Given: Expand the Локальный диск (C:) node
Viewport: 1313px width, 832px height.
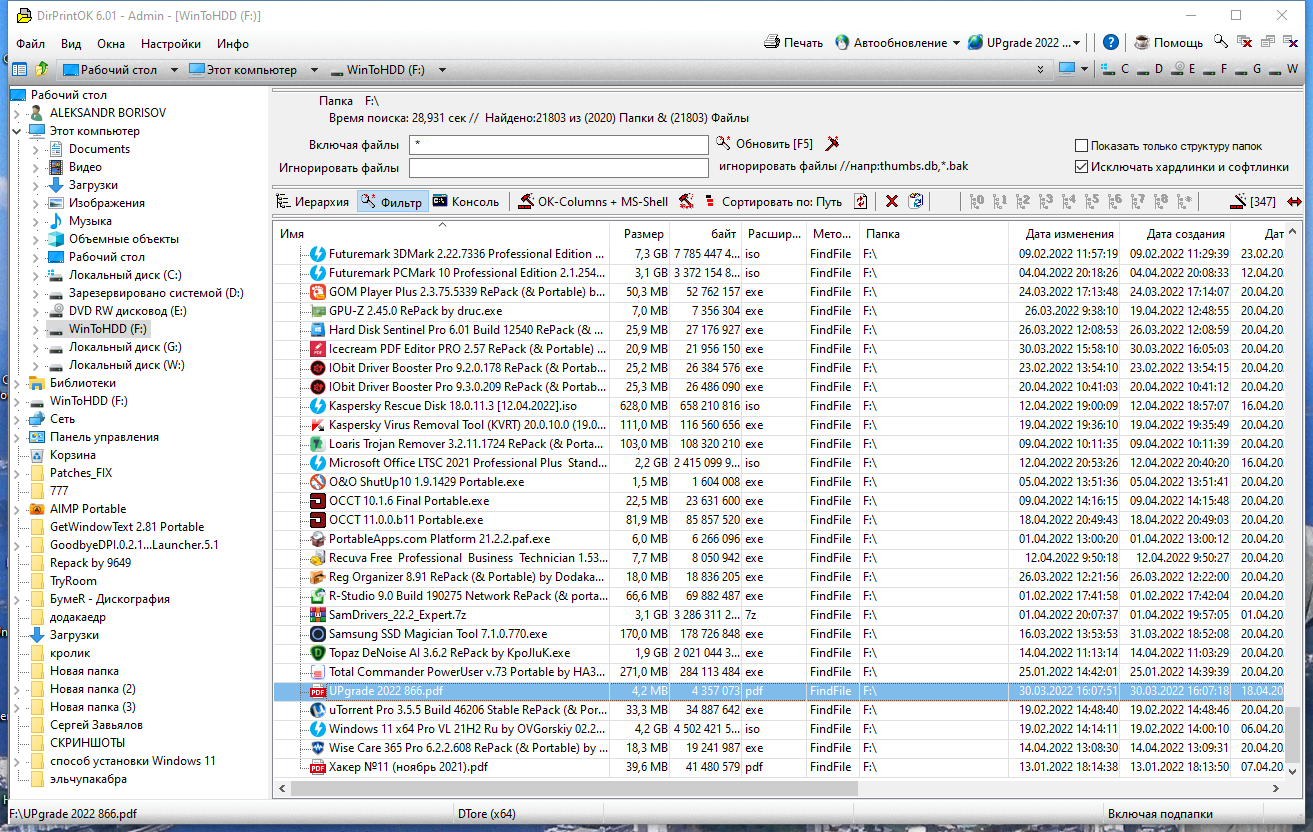Looking at the screenshot, I should point(35,275).
